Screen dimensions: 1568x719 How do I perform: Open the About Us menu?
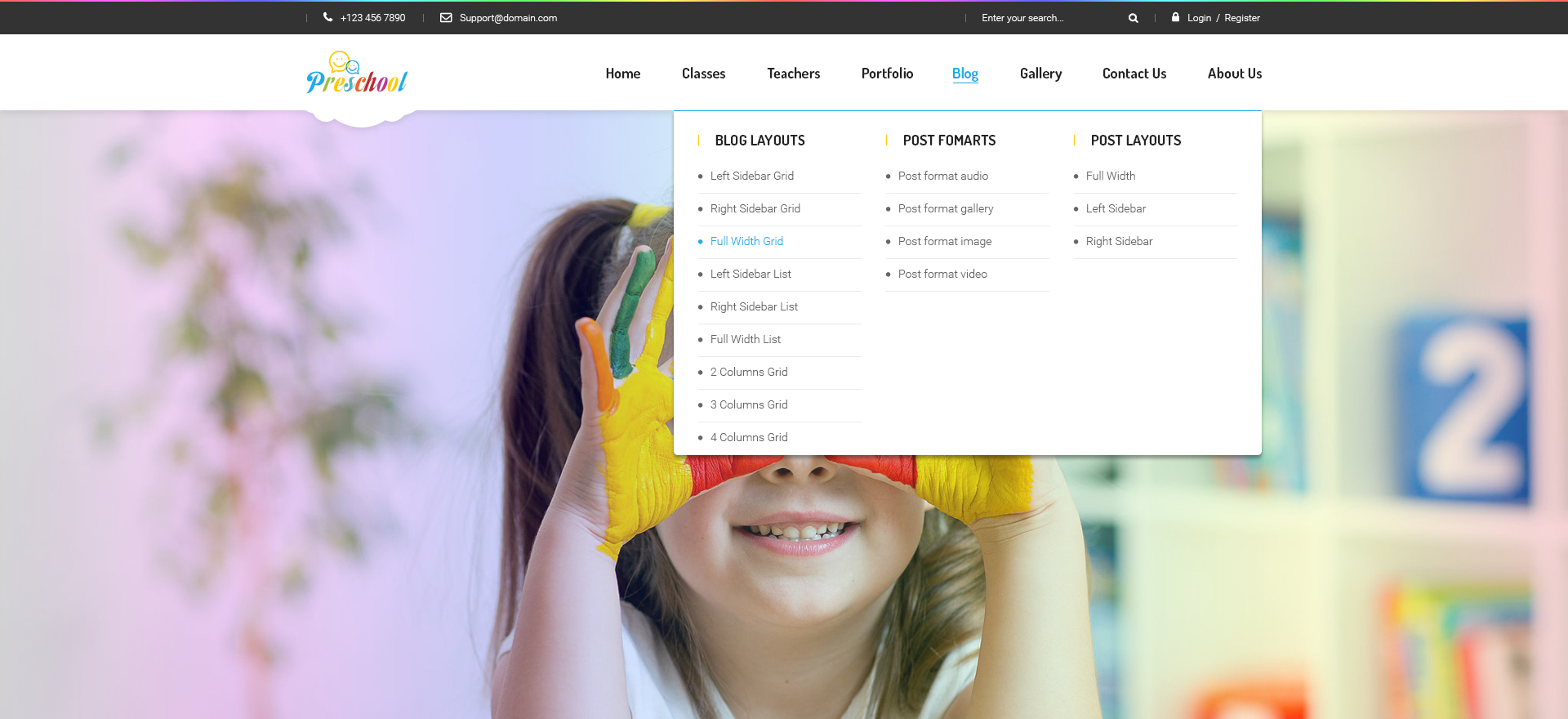point(1235,74)
